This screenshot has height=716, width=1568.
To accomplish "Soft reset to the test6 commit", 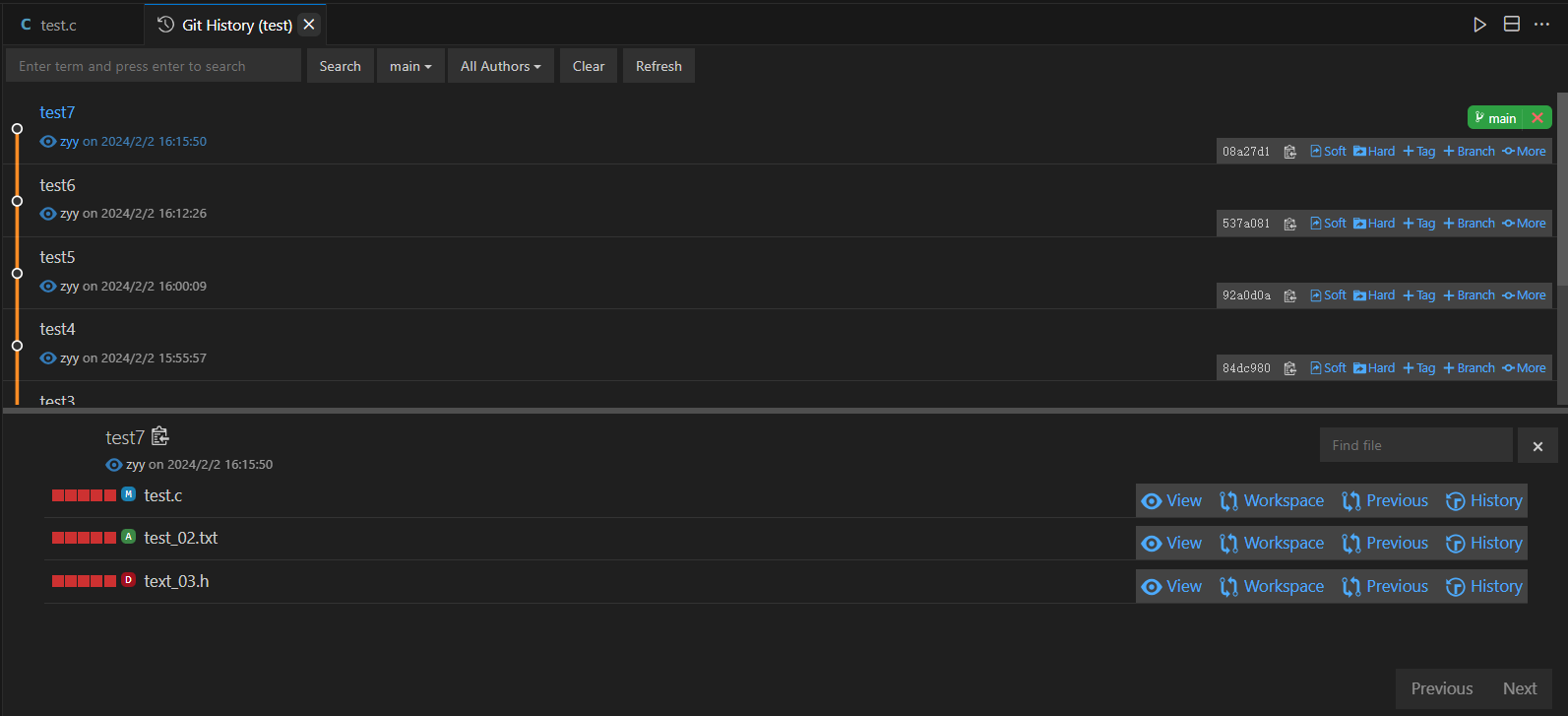I will tap(1328, 224).
